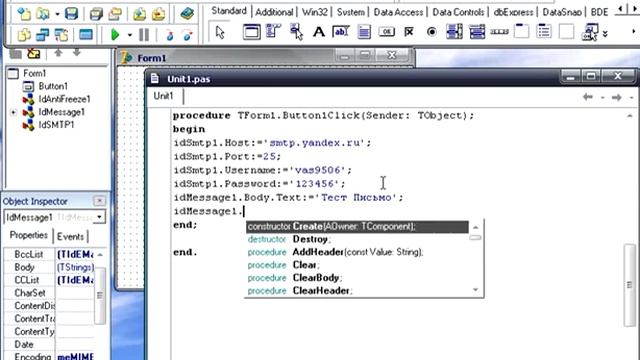Image resolution: width=640 pixels, height=360 pixels.
Task: Select the CheckBox palette component
Action: click(409, 31)
